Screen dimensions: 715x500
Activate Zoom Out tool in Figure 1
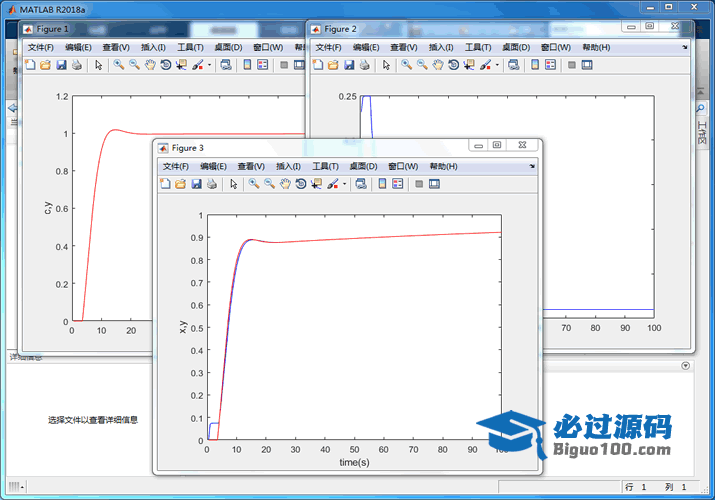tap(135, 65)
